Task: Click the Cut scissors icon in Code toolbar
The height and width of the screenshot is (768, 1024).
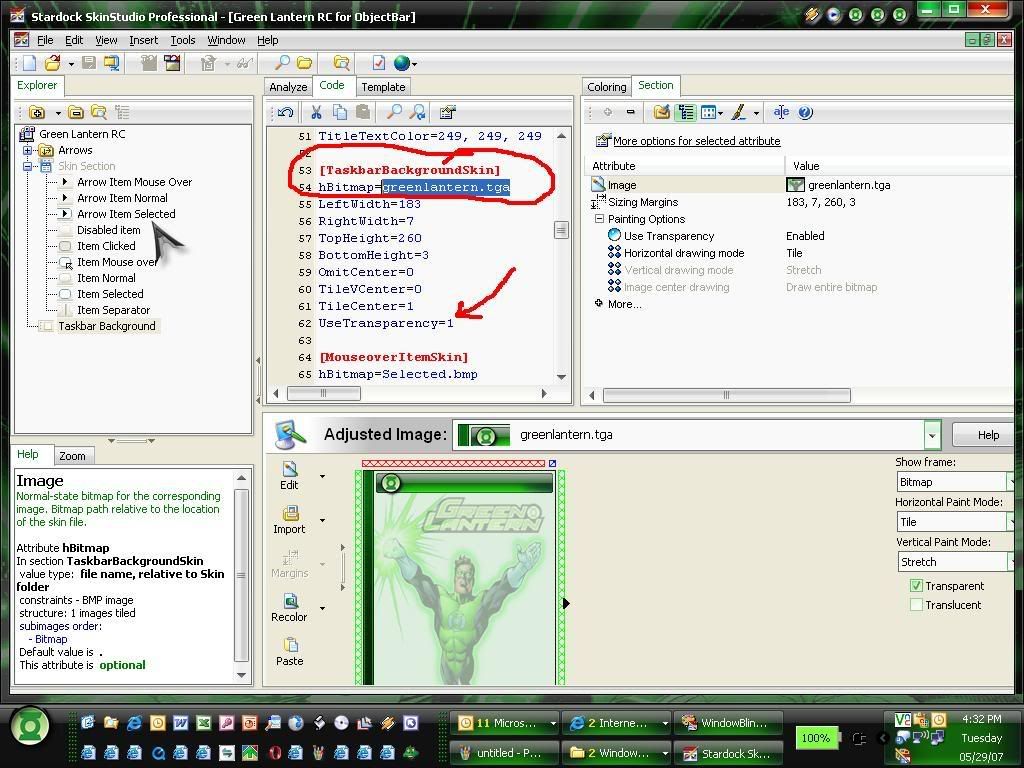Action: click(317, 112)
